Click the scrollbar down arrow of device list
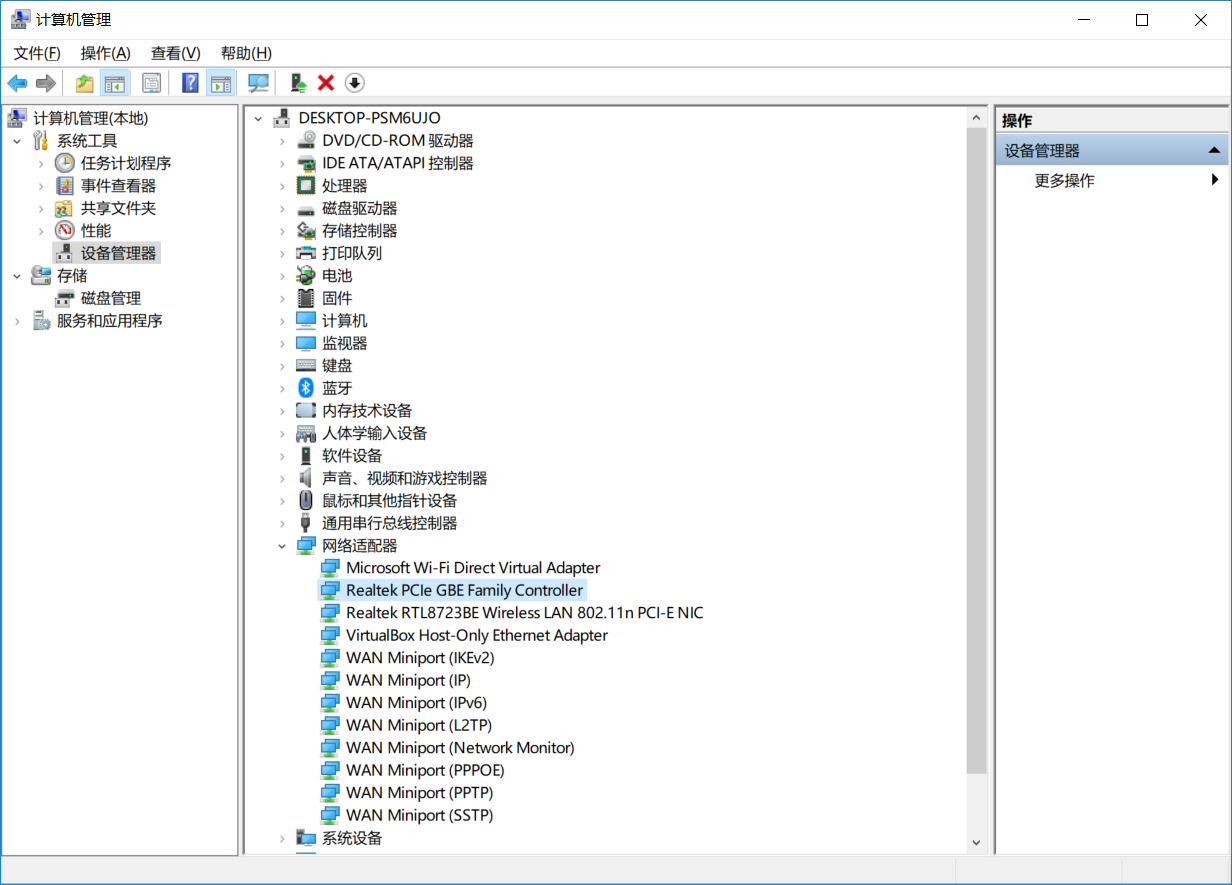Image resolution: width=1232 pixels, height=885 pixels. [977, 843]
